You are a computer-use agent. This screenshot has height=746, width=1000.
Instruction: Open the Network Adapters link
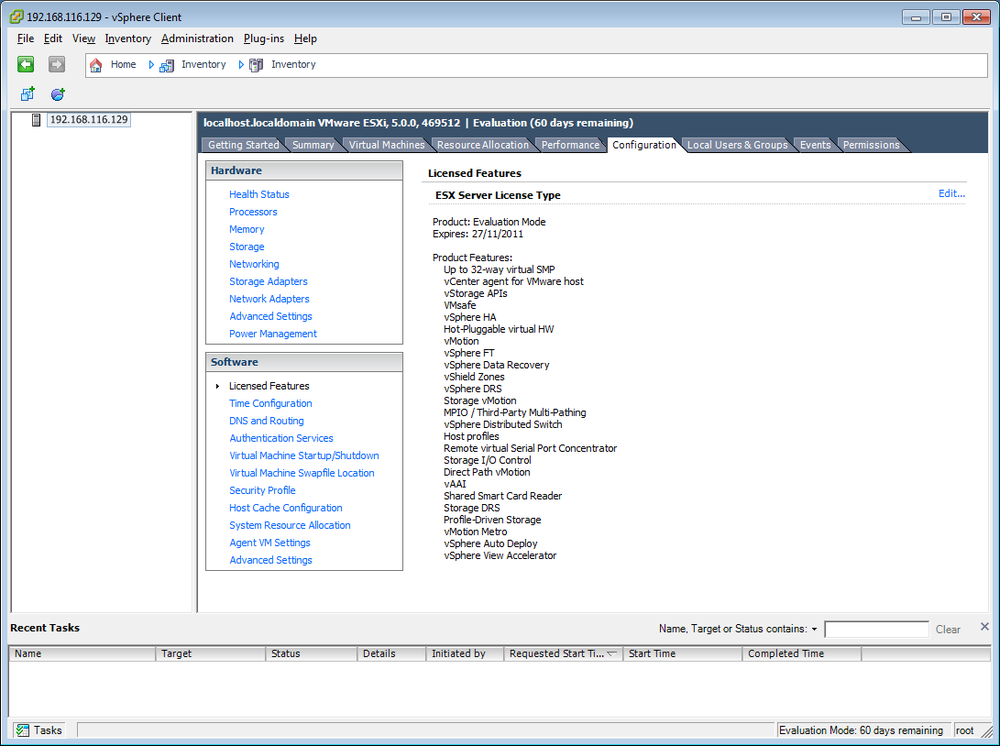tap(269, 298)
